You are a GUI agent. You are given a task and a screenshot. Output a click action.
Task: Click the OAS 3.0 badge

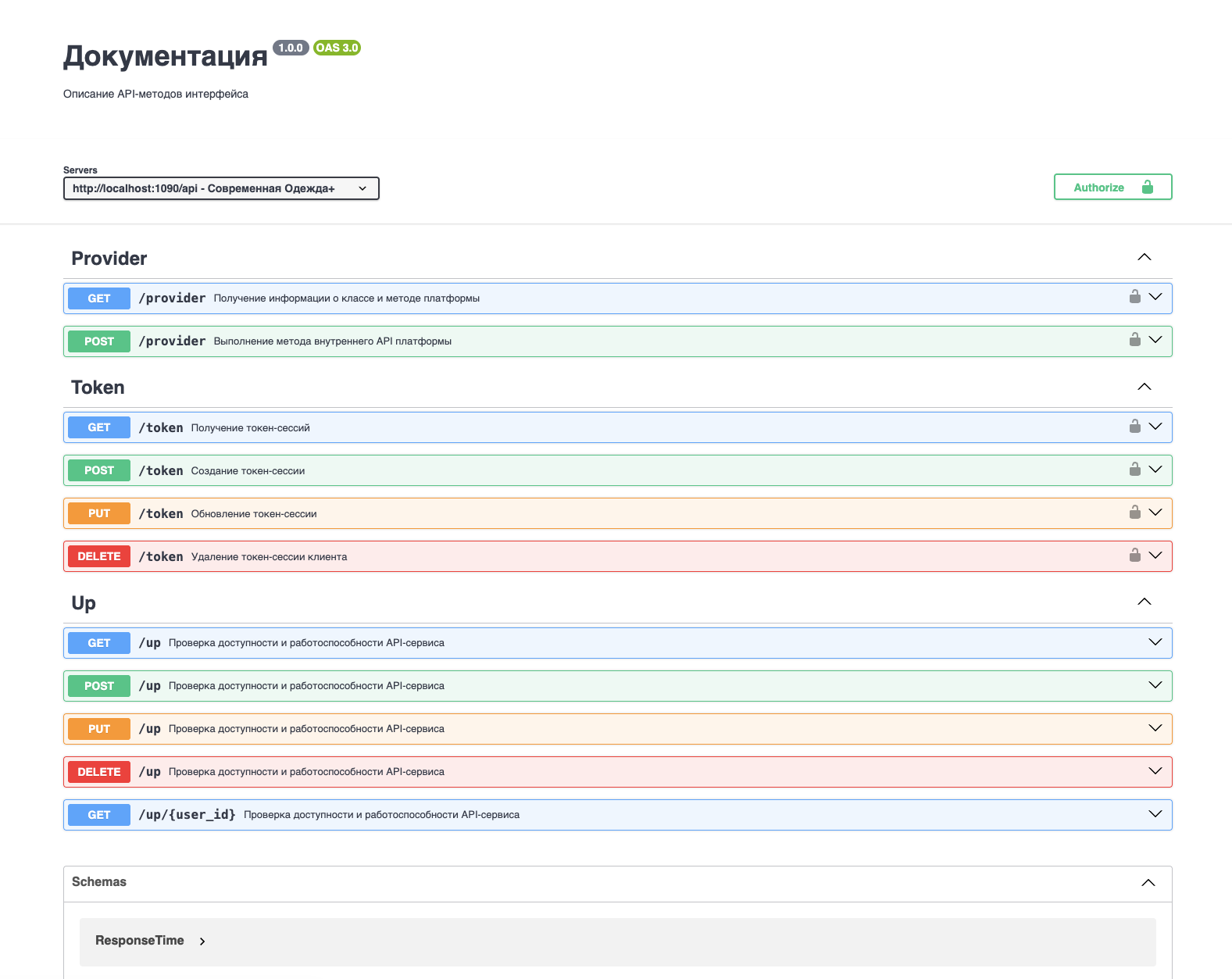[x=337, y=48]
